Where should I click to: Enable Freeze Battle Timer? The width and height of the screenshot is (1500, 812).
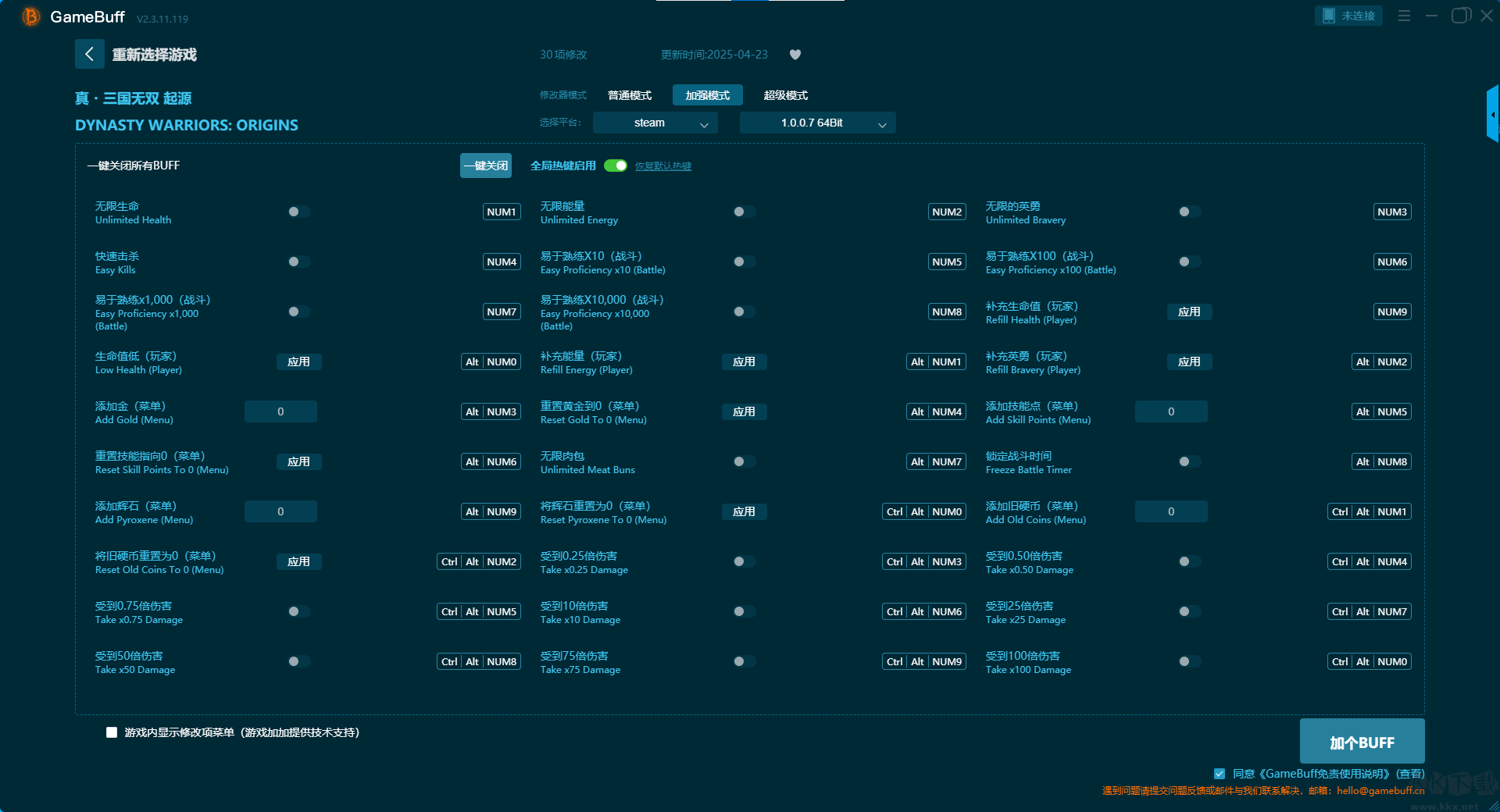[x=1189, y=461]
